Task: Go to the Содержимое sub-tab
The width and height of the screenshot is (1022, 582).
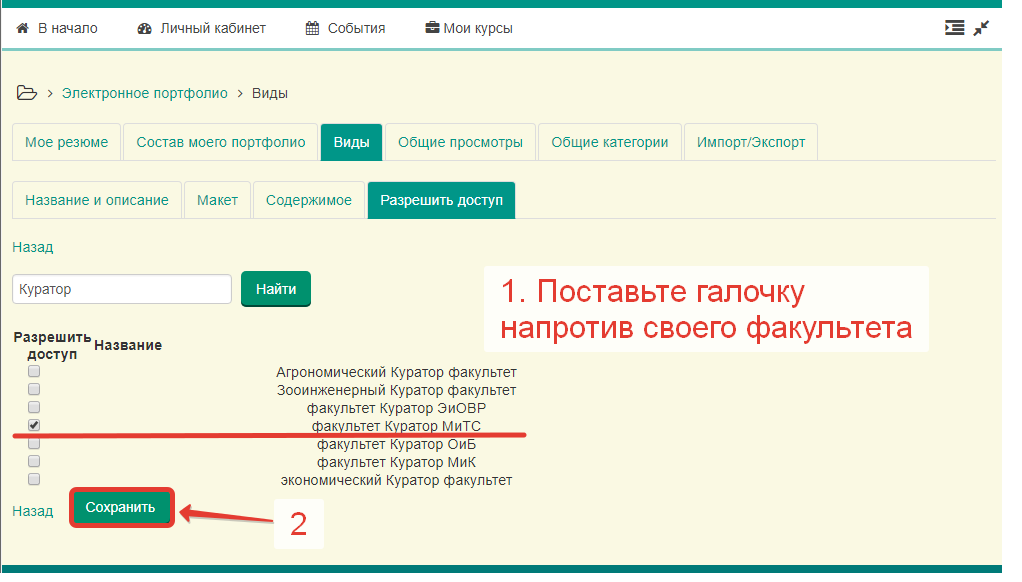Action: click(308, 200)
